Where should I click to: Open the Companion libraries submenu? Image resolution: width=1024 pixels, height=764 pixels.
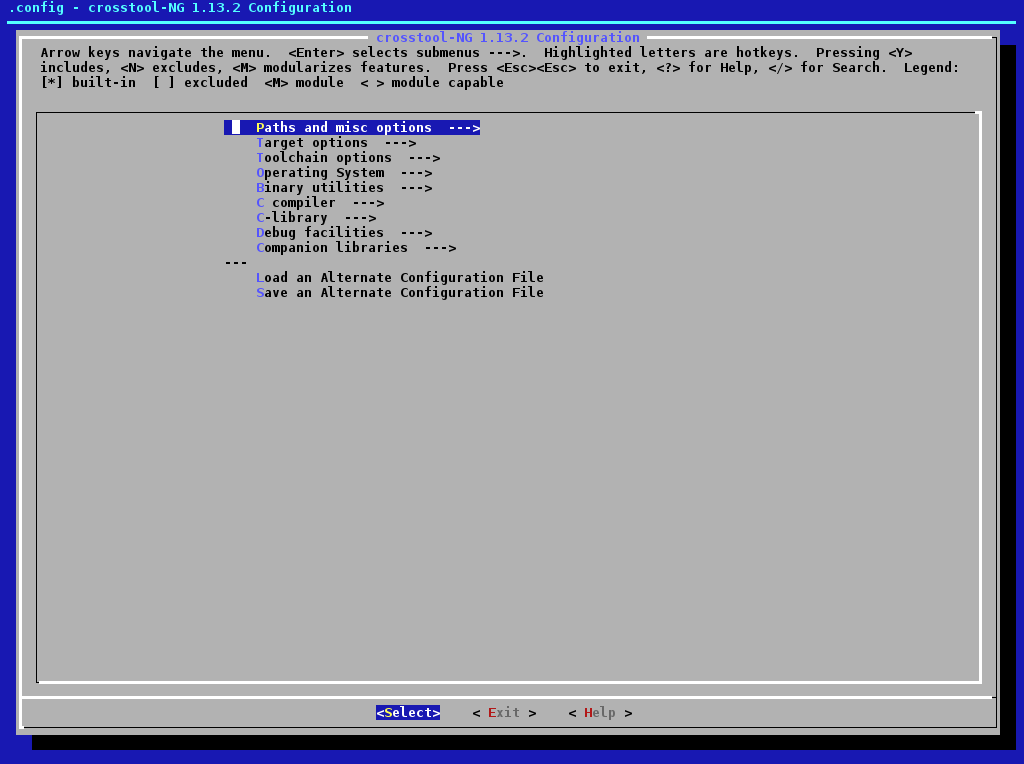click(356, 247)
